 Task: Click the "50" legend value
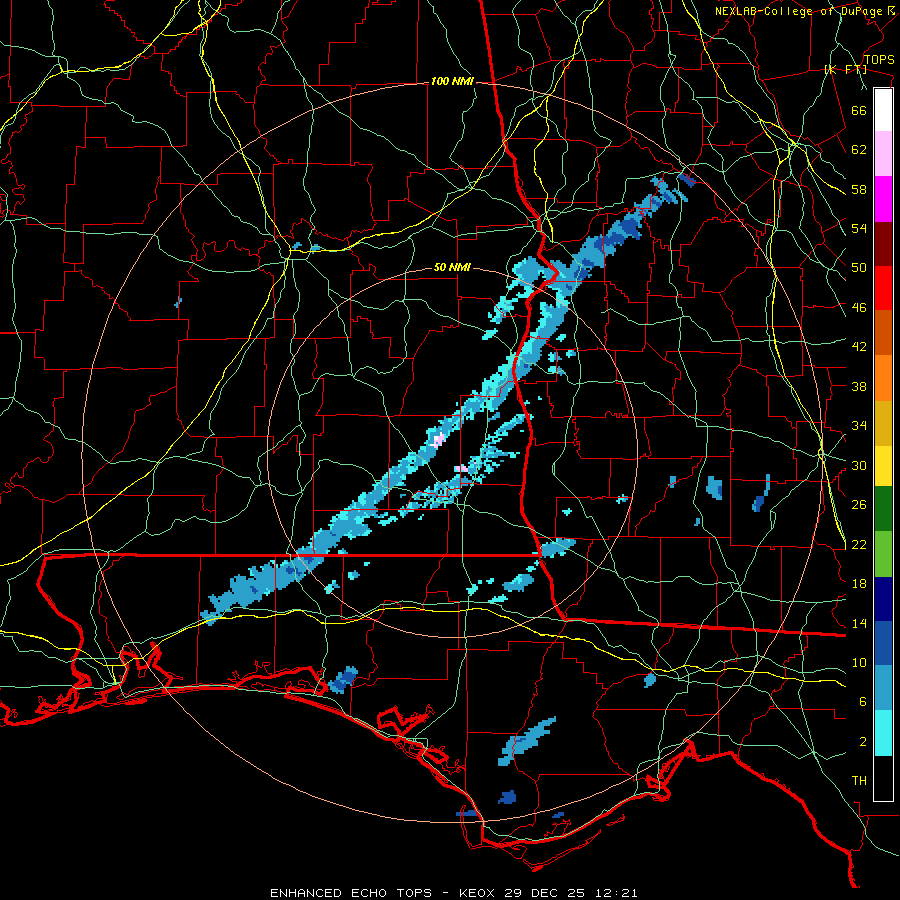(x=859, y=268)
